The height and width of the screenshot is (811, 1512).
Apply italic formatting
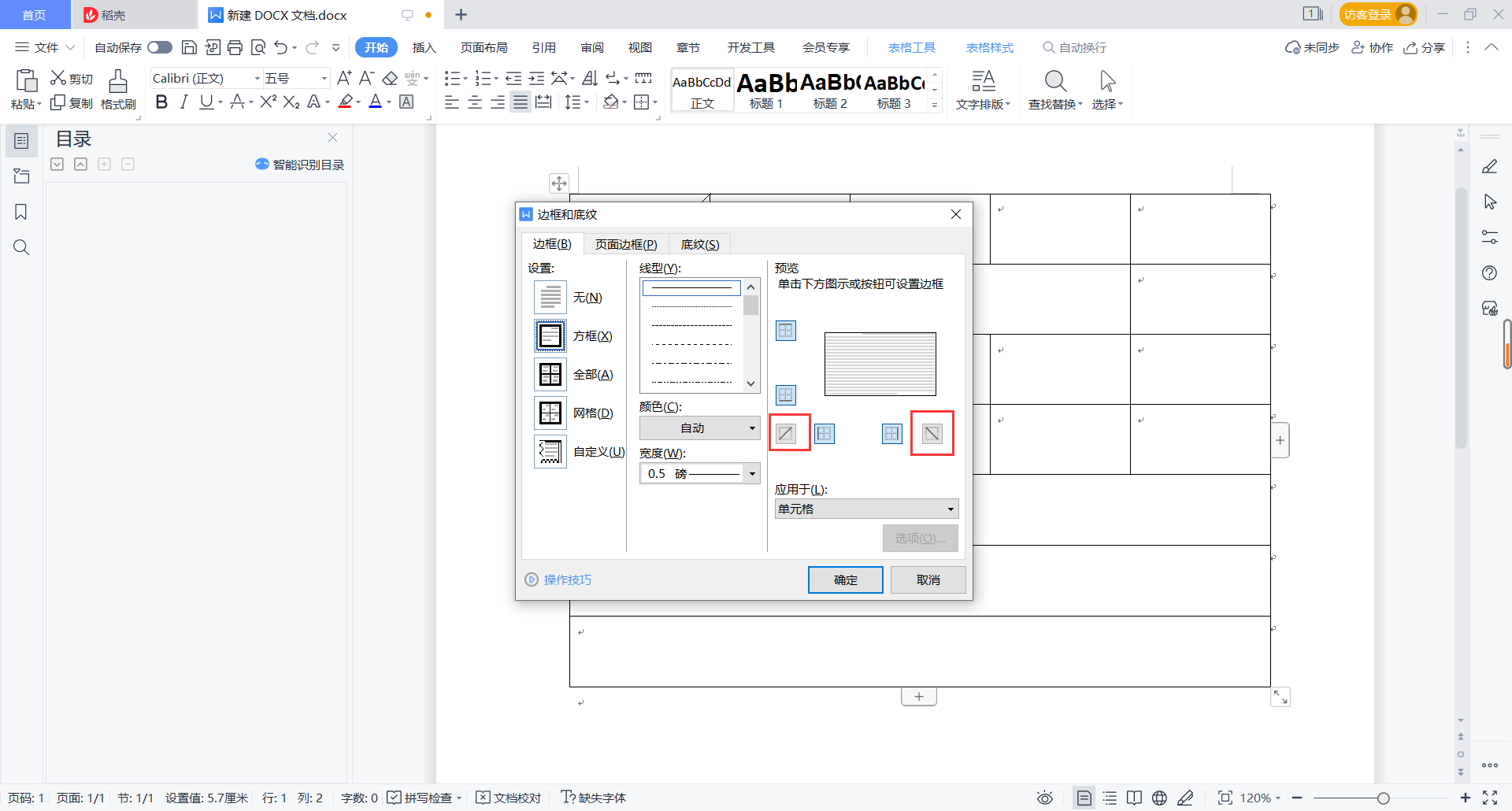coord(183,102)
